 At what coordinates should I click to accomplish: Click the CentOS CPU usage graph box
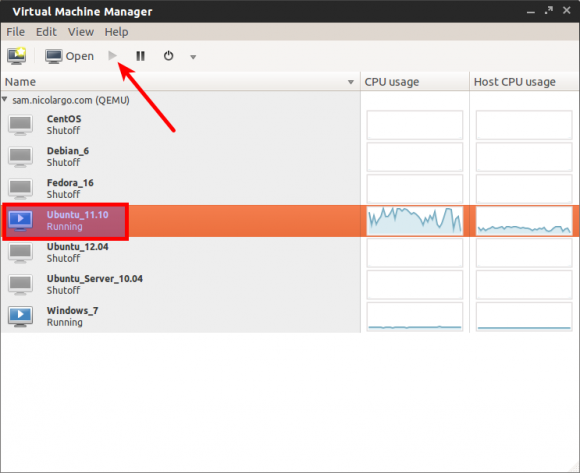(415, 125)
